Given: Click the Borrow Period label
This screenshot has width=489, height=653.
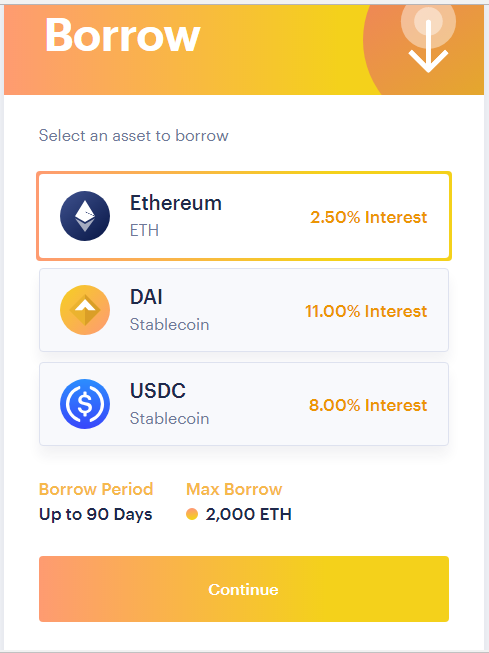Looking at the screenshot, I should click(96, 489).
